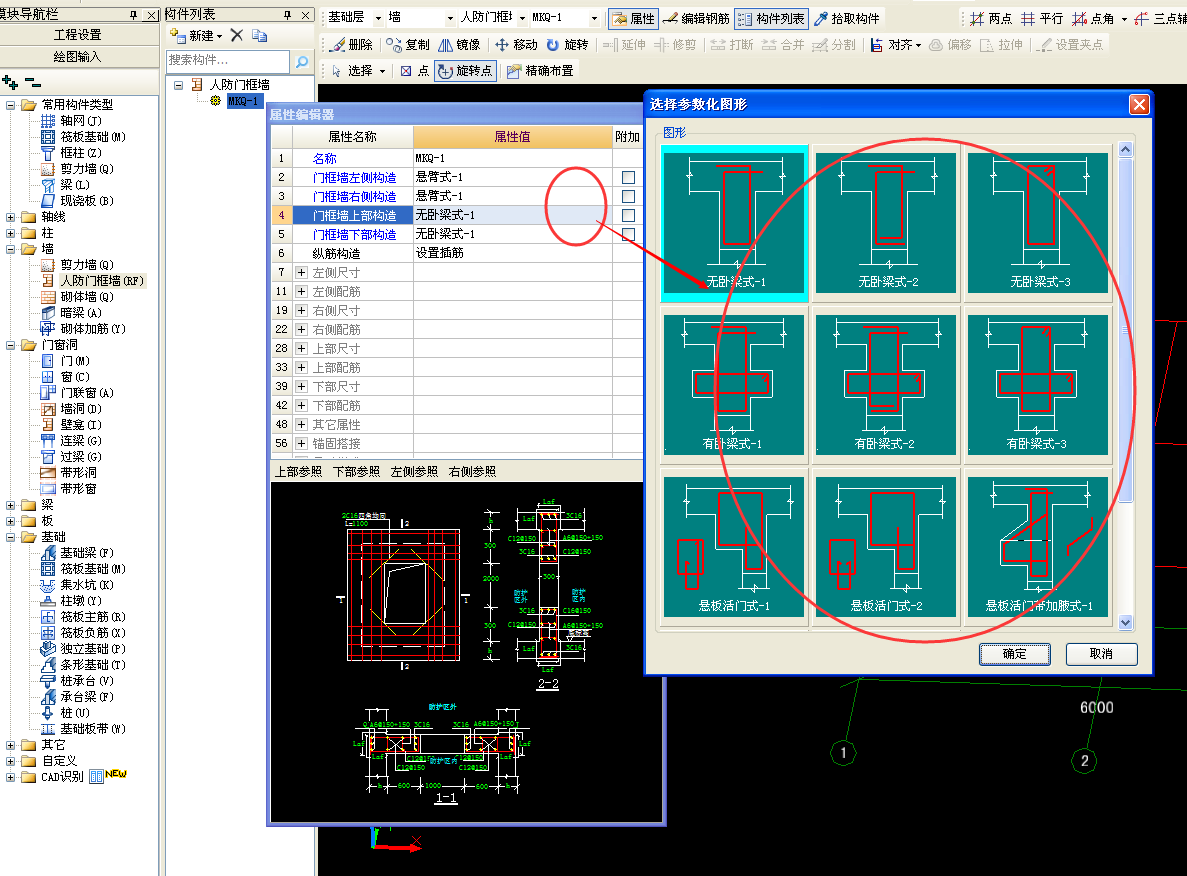Switch to 右侧参照 tab
This screenshot has height=876, width=1187.
click(x=472, y=472)
